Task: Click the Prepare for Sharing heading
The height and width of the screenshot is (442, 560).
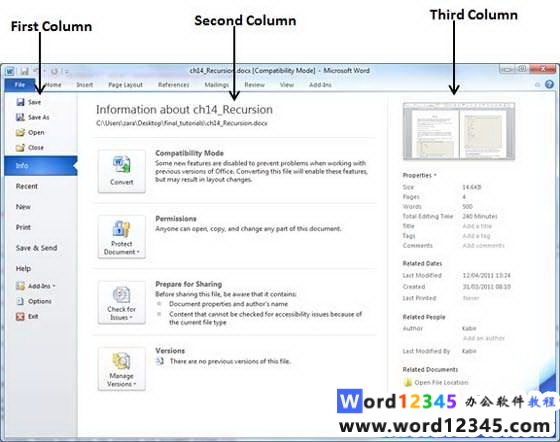Action: (x=189, y=284)
